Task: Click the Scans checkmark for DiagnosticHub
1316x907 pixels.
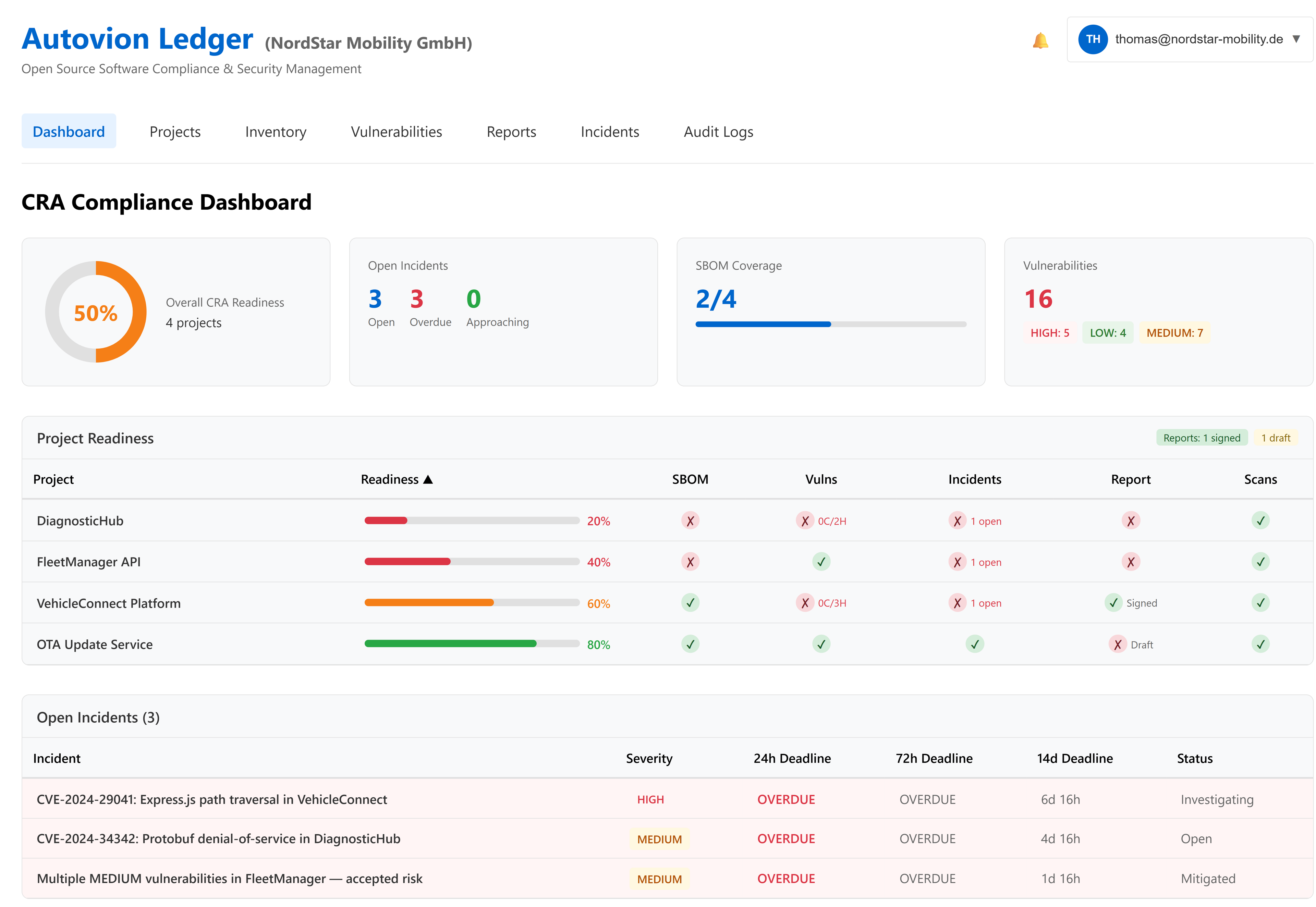Action: point(1260,520)
